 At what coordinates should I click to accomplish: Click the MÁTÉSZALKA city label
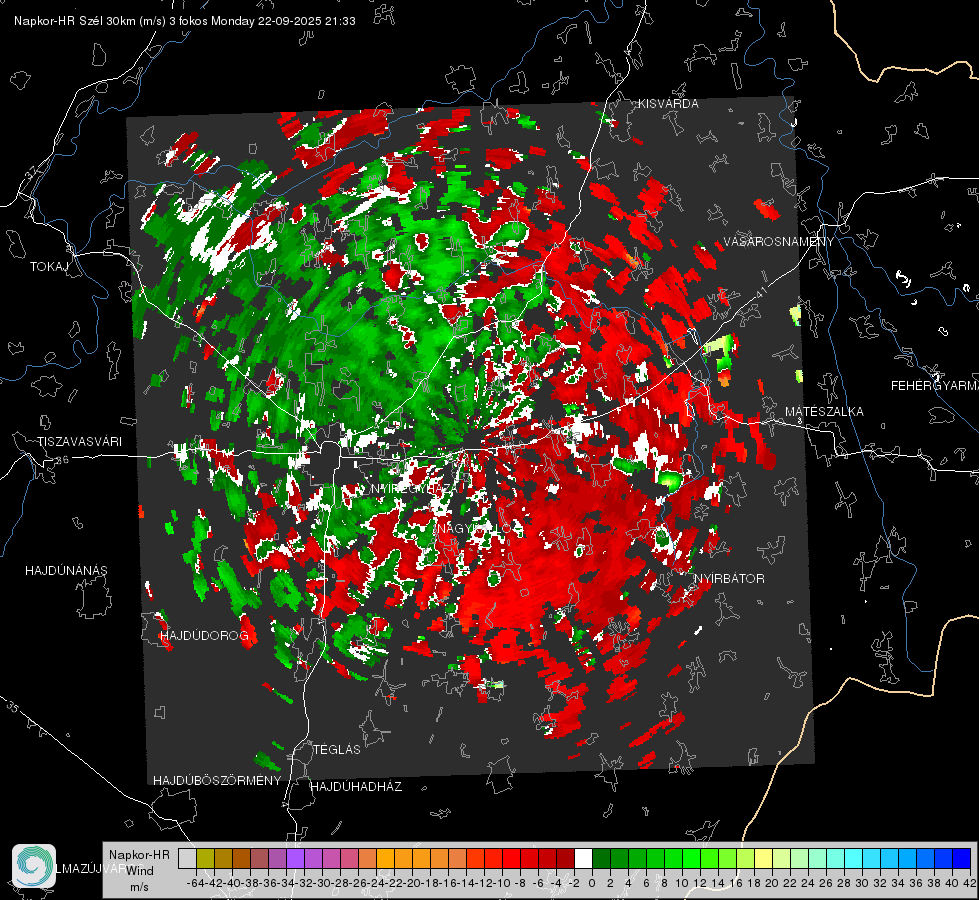[824, 412]
